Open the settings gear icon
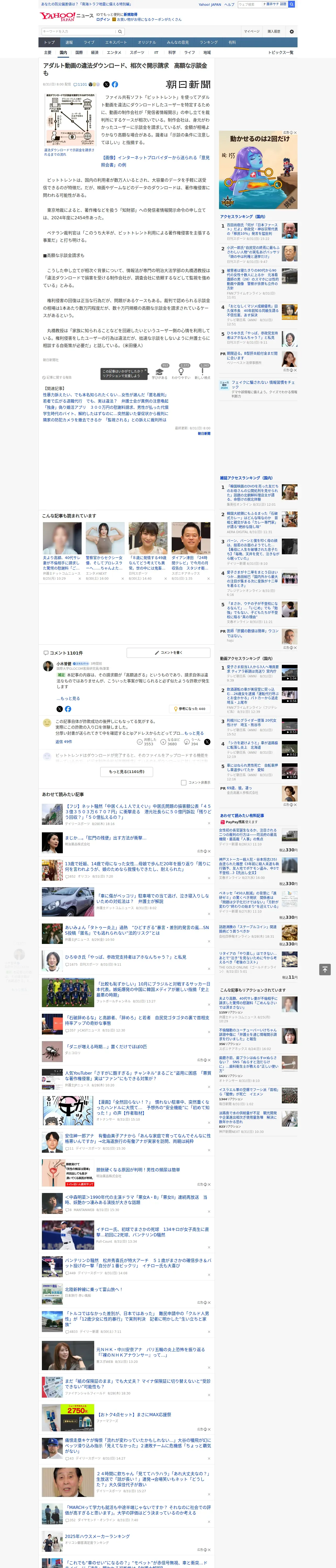 coord(292,32)
